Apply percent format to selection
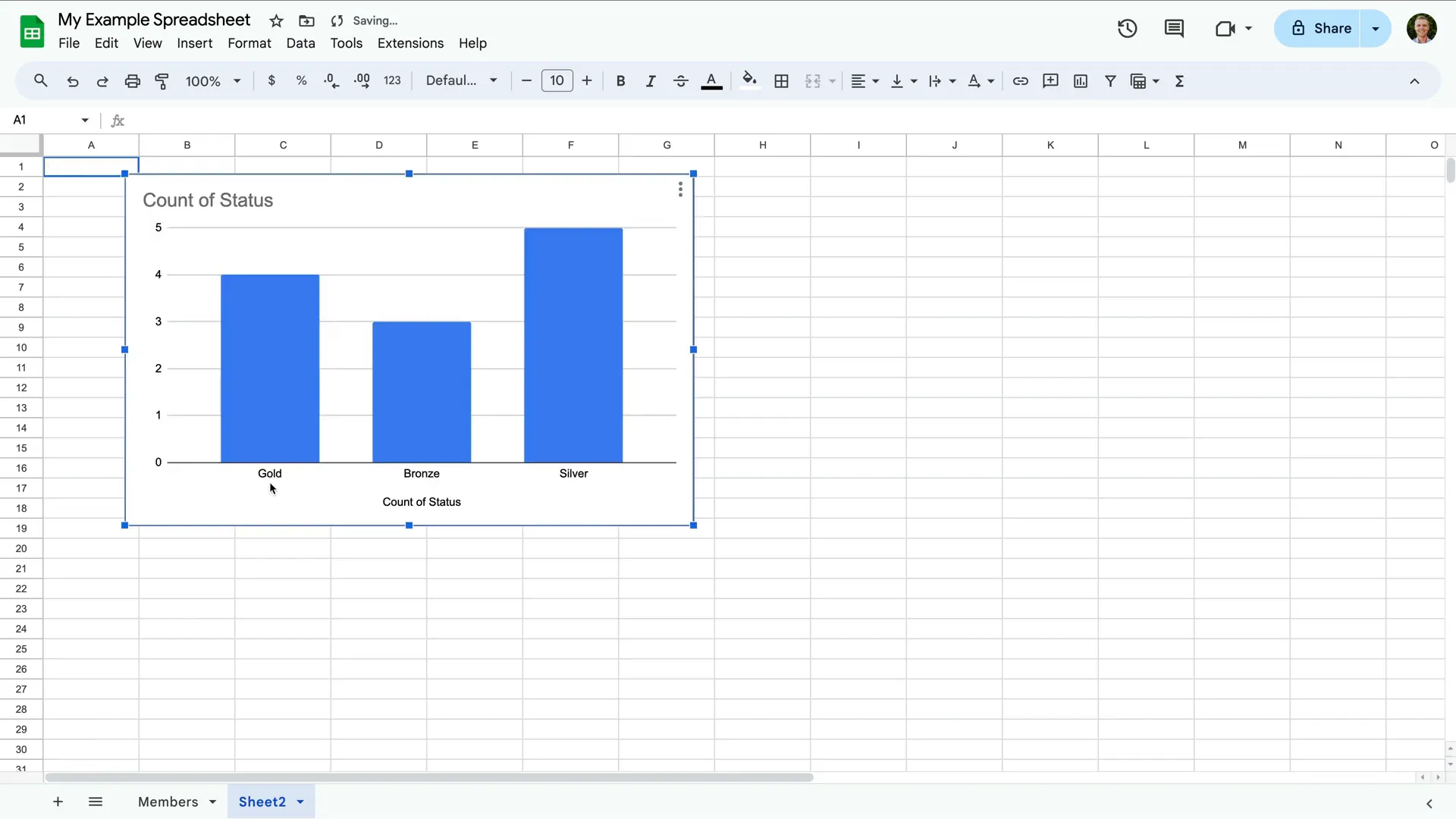The image size is (1456, 819). (x=302, y=80)
